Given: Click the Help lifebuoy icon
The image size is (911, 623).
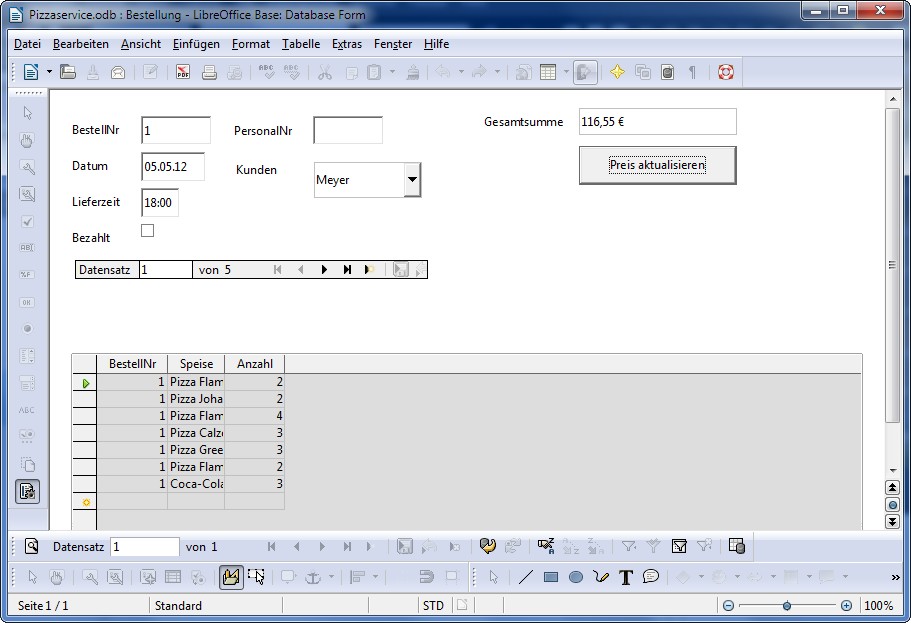Looking at the screenshot, I should coord(726,72).
